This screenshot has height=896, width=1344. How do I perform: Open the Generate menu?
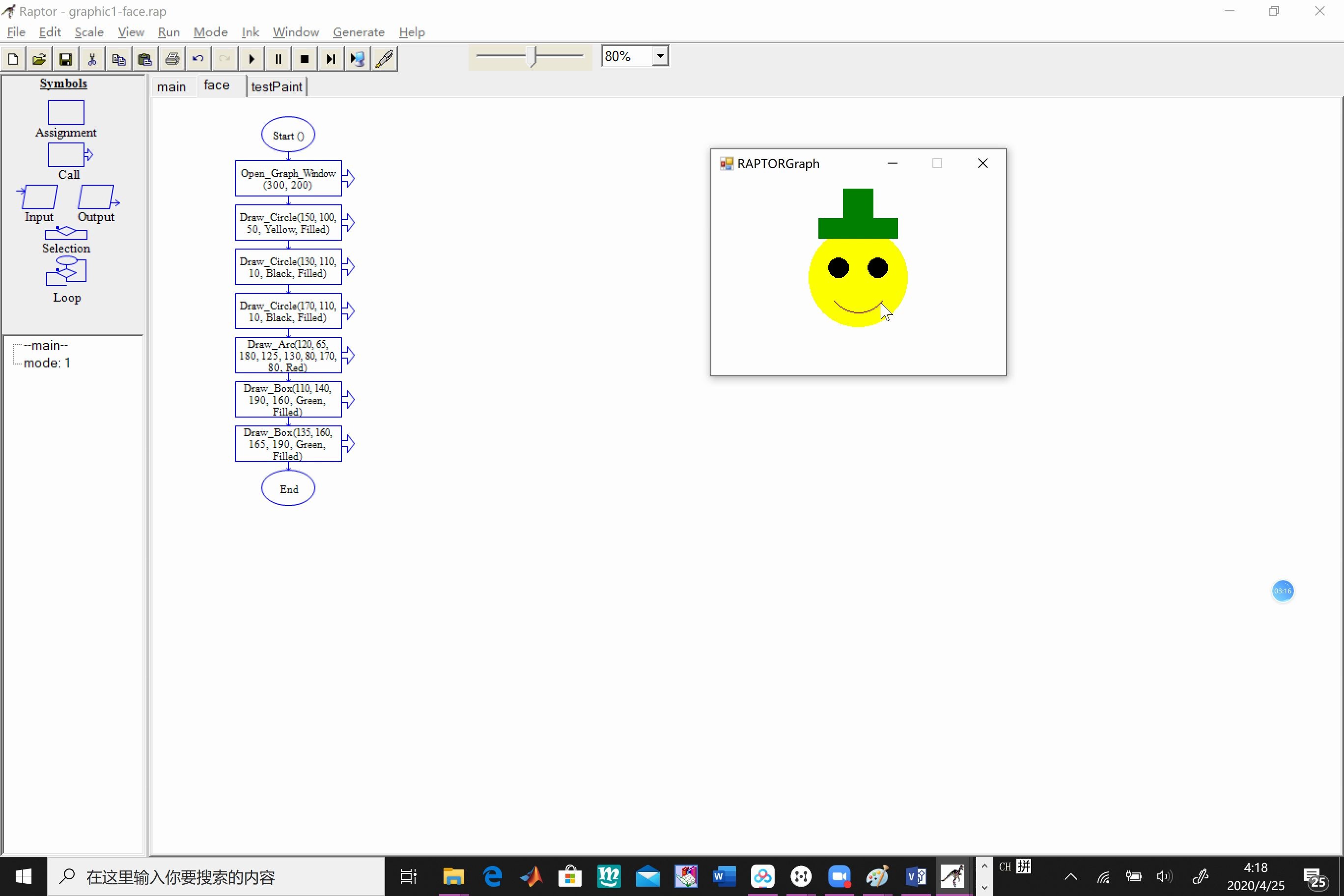tap(358, 32)
